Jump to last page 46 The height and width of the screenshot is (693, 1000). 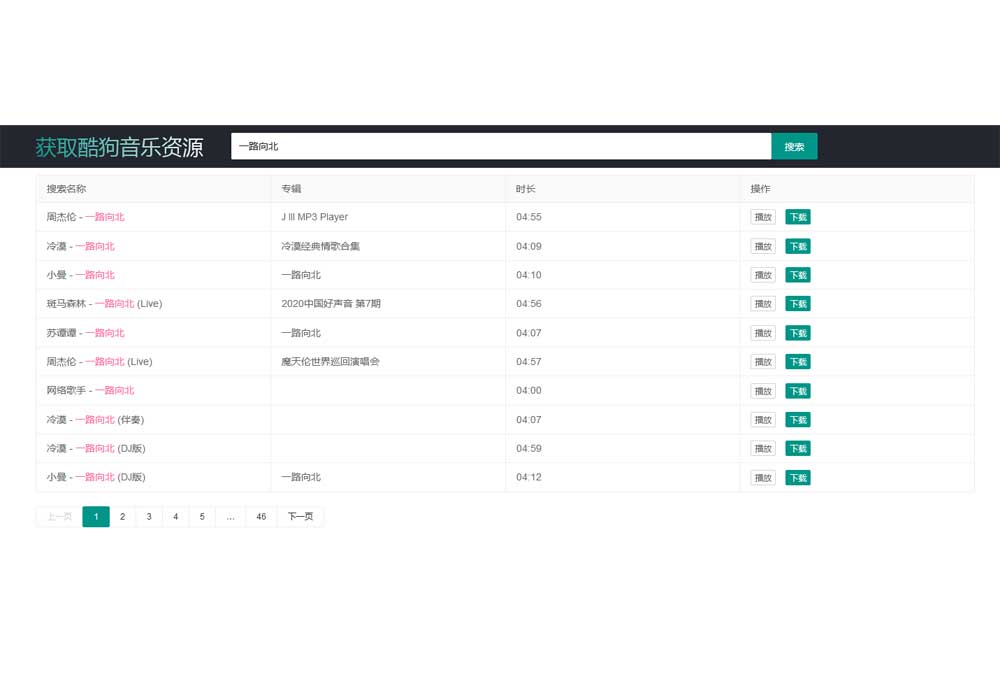pos(261,517)
